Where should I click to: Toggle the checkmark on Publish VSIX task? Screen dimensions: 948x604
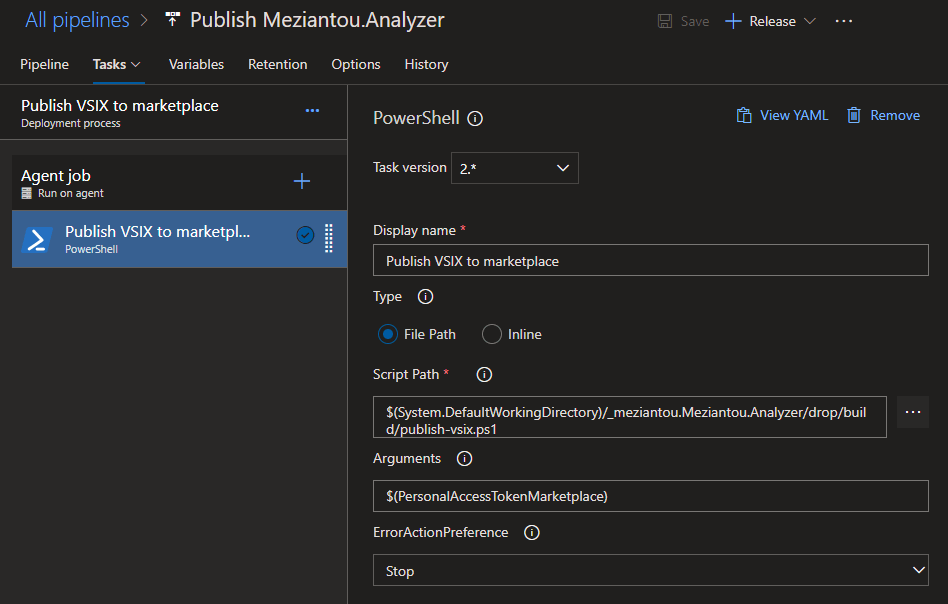point(305,235)
